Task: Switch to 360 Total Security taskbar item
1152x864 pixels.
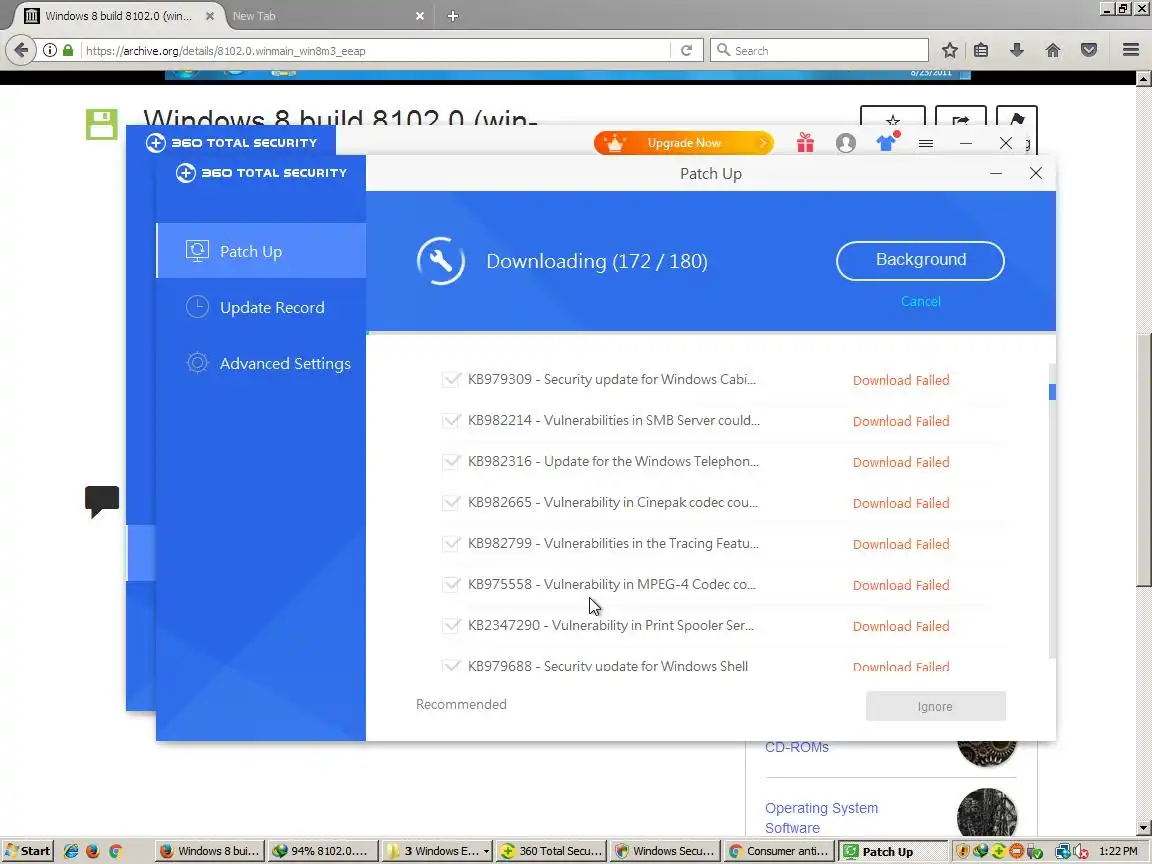Action: 552,851
